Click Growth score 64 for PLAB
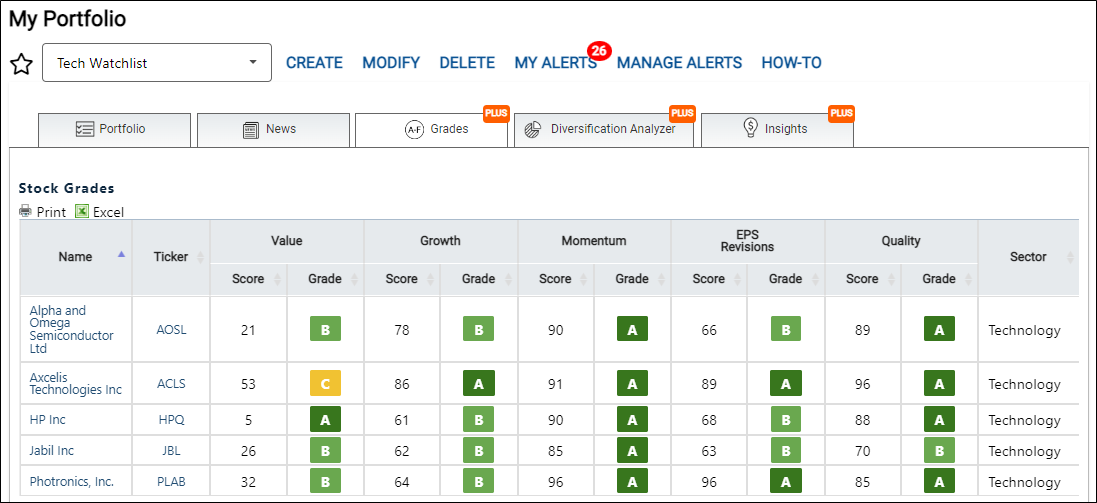Image resolution: width=1097 pixels, height=503 pixels. [x=402, y=481]
